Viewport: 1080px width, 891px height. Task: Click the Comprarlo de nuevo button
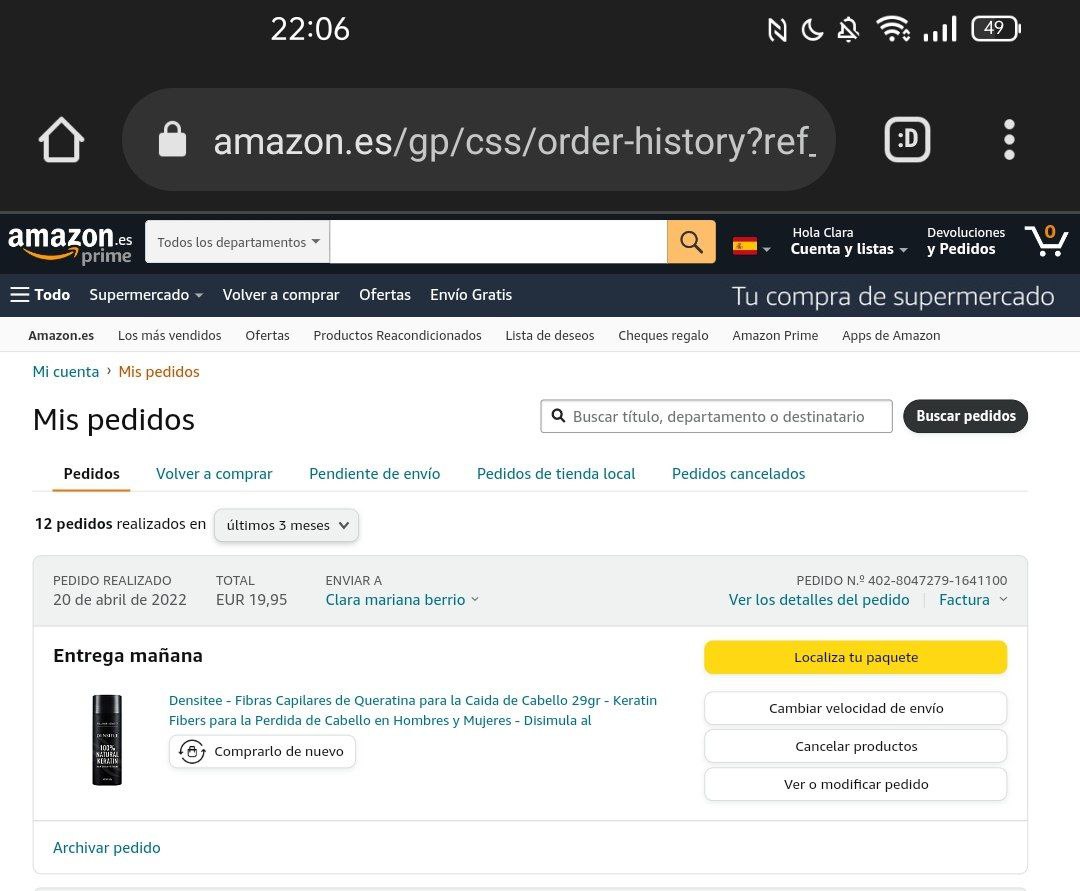tap(262, 751)
